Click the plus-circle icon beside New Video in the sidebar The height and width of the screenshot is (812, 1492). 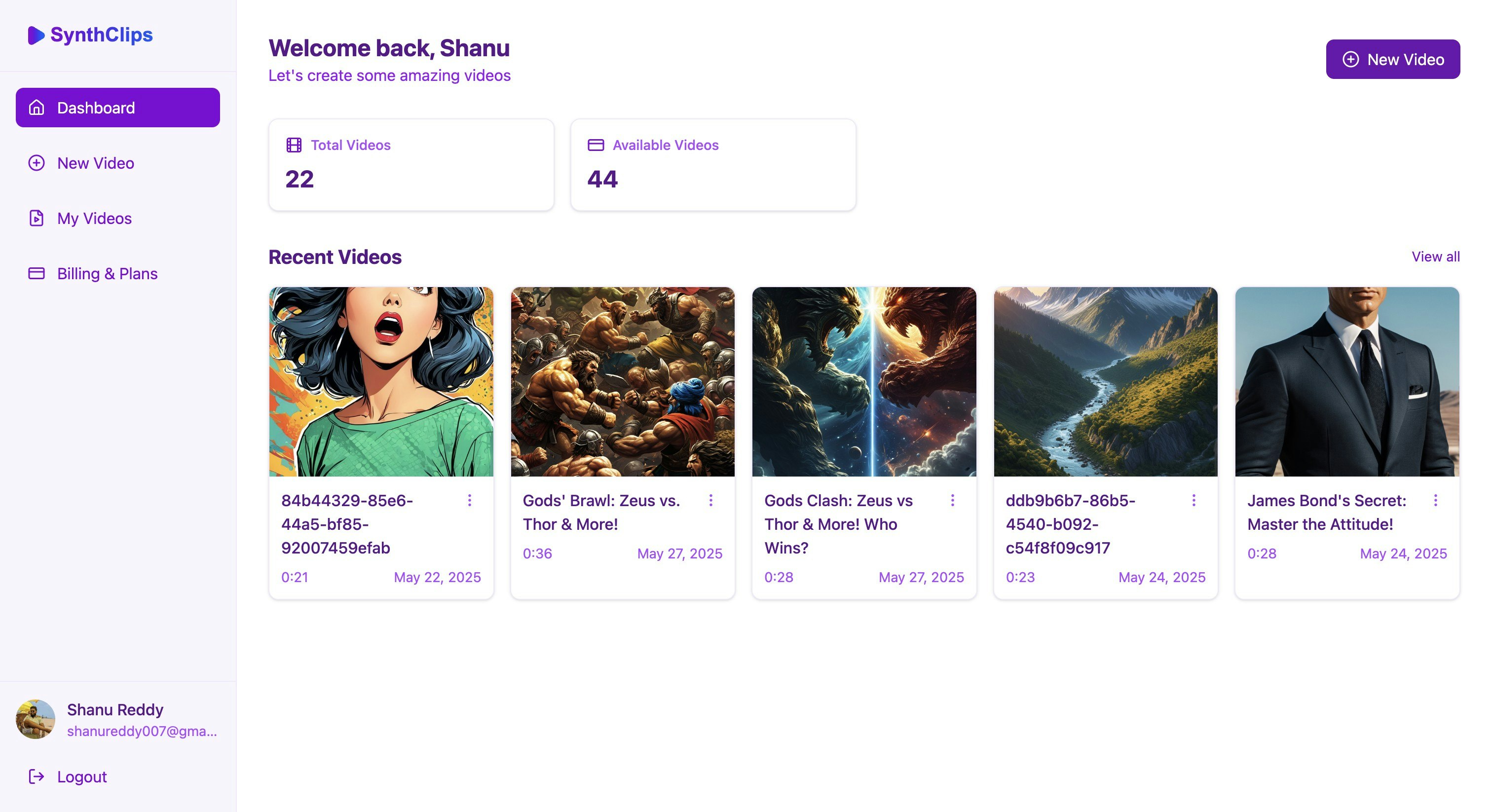tap(37, 163)
